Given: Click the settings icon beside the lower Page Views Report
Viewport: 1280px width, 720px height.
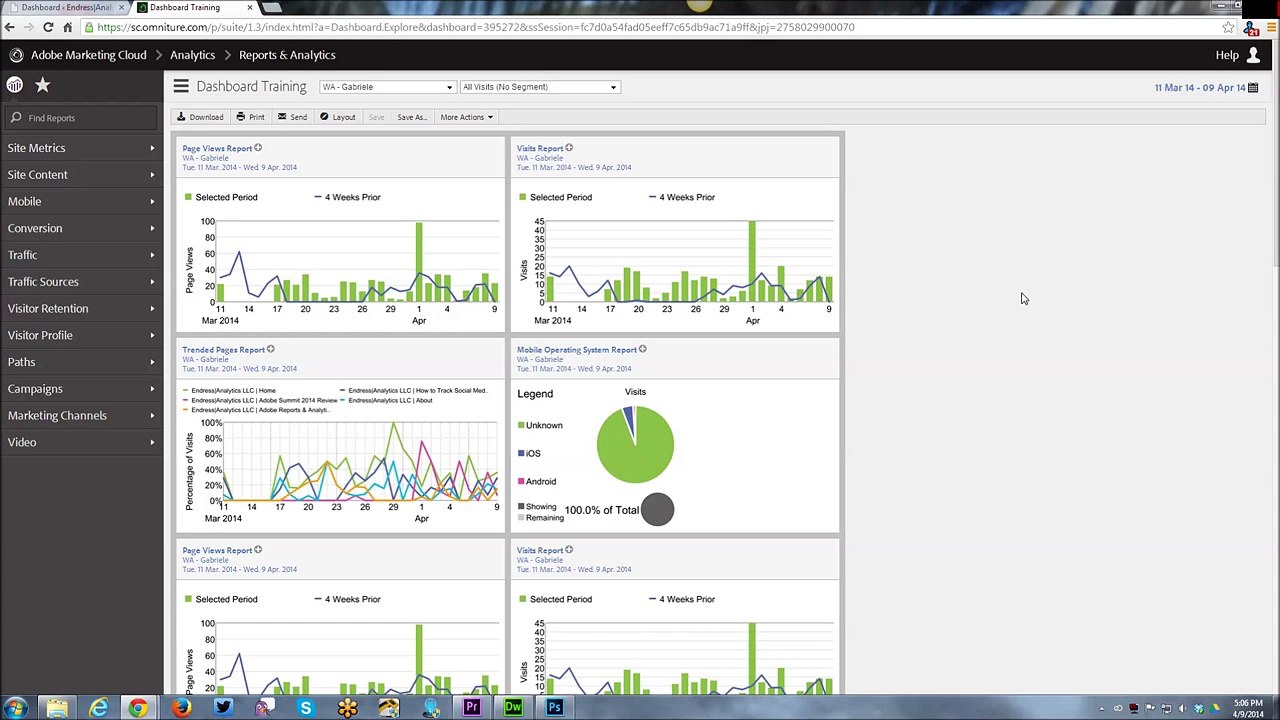Looking at the screenshot, I should (258, 549).
